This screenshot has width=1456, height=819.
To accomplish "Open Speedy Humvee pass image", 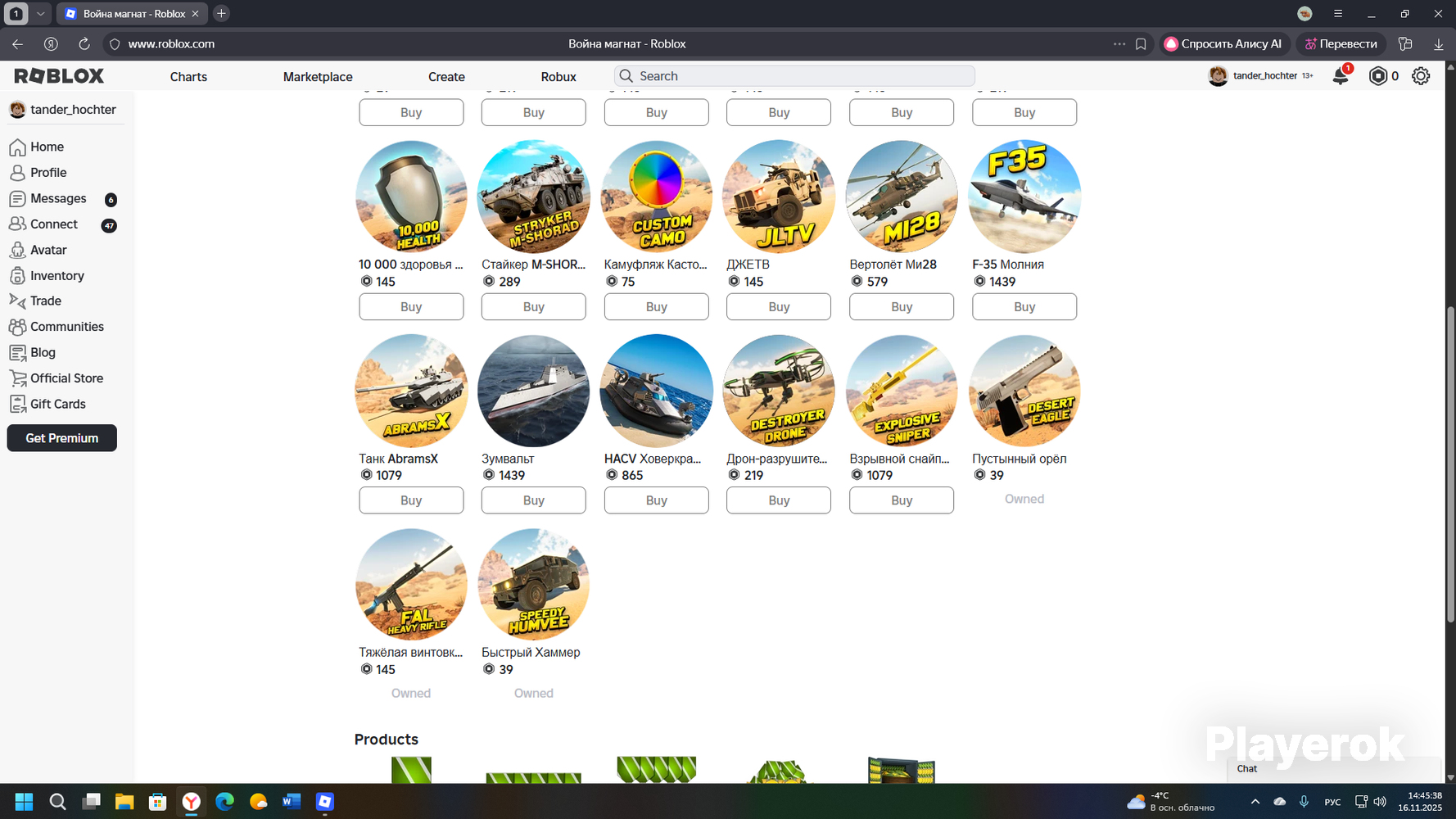I will click(534, 585).
